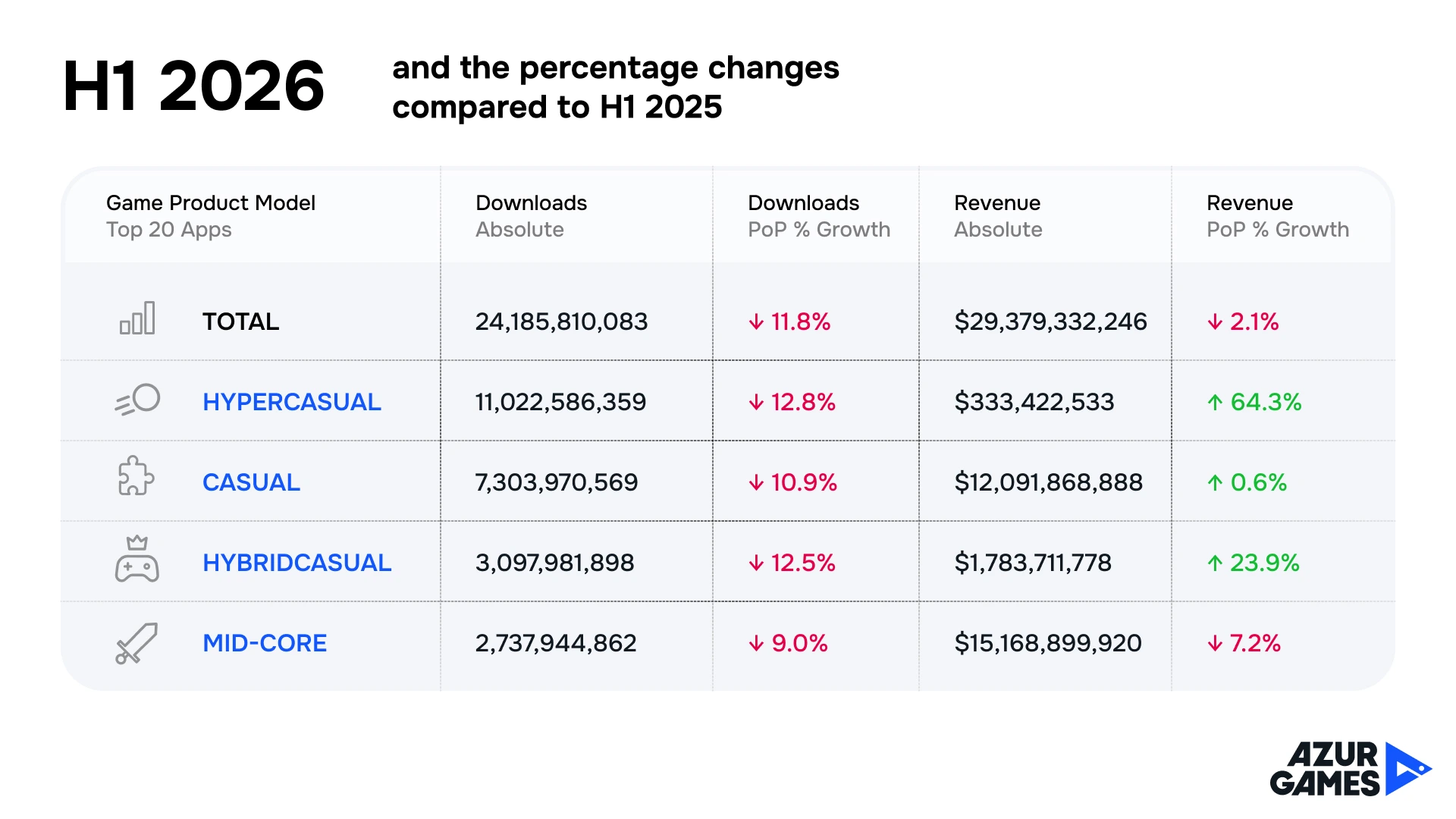This screenshot has height=819, width=1456.
Task: Click the bar chart icon beside TOTAL
Action: [x=137, y=318]
